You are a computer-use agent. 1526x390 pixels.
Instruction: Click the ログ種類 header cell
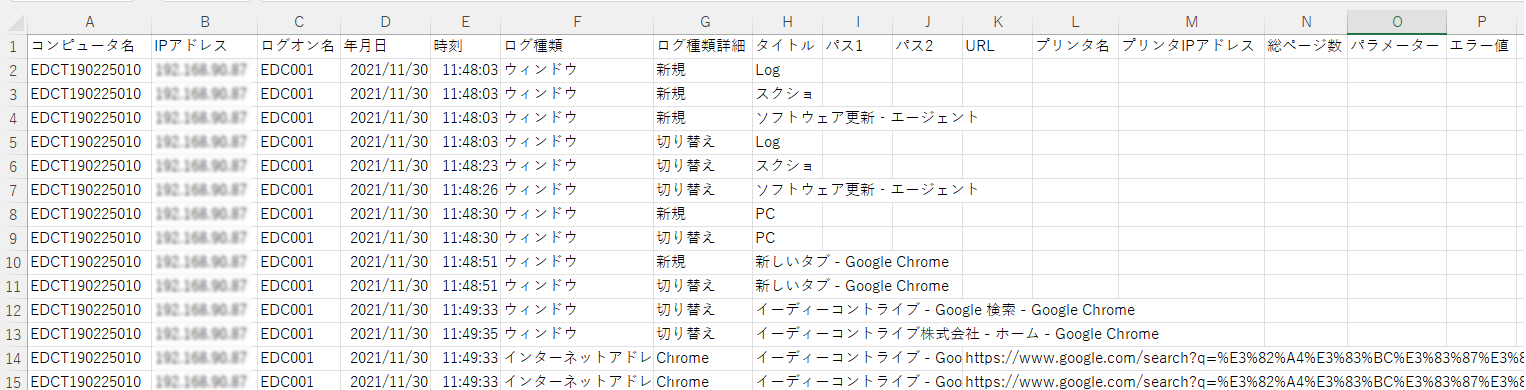(576, 46)
